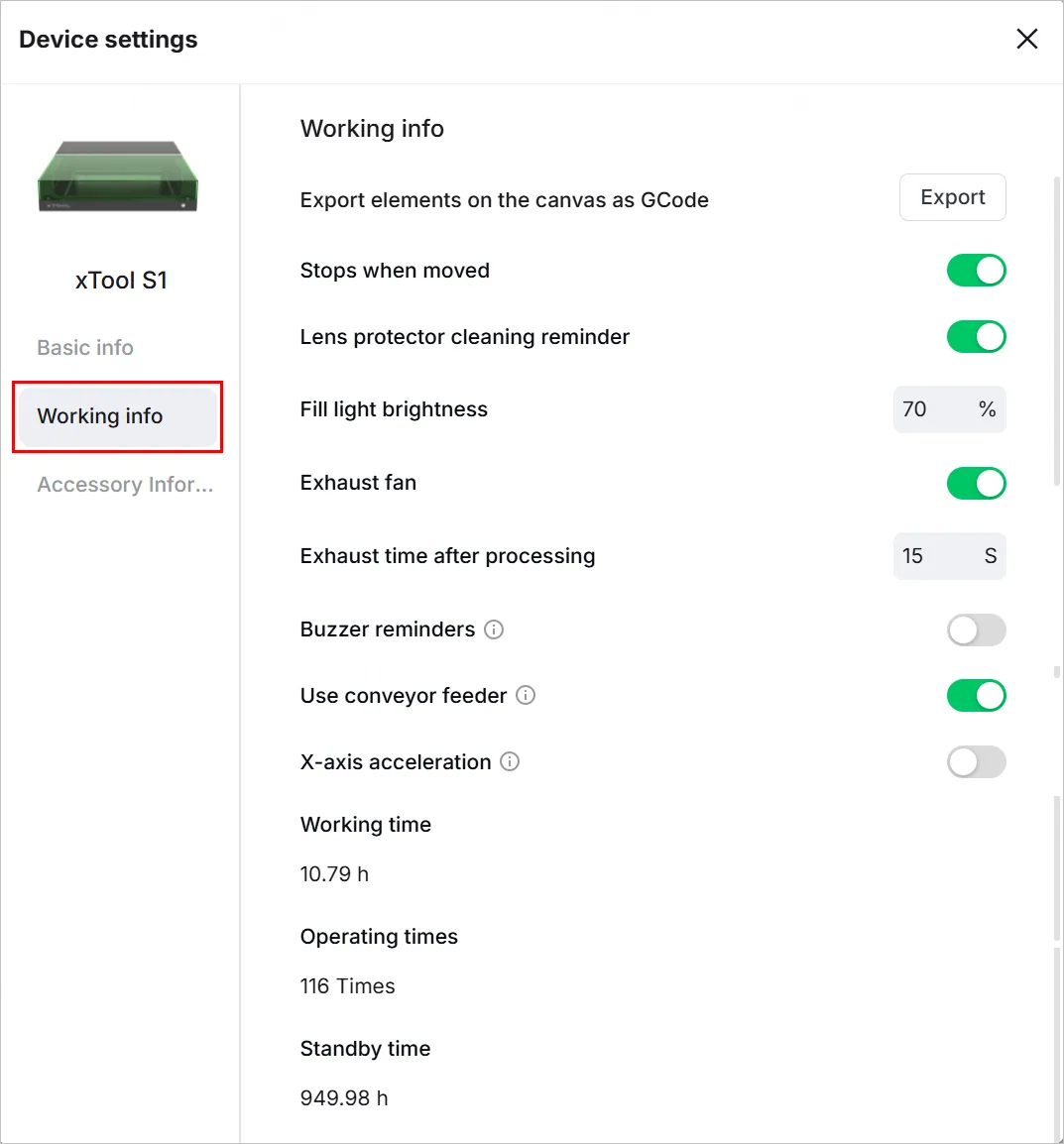Screen dimensions: 1064x1144
Task: Turn off the Exhaust fan switch
Action: click(977, 484)
